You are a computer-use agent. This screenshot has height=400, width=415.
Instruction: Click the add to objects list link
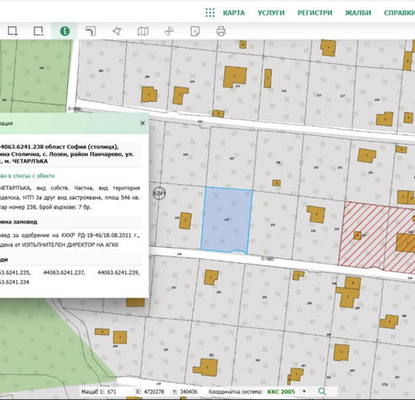27,176
